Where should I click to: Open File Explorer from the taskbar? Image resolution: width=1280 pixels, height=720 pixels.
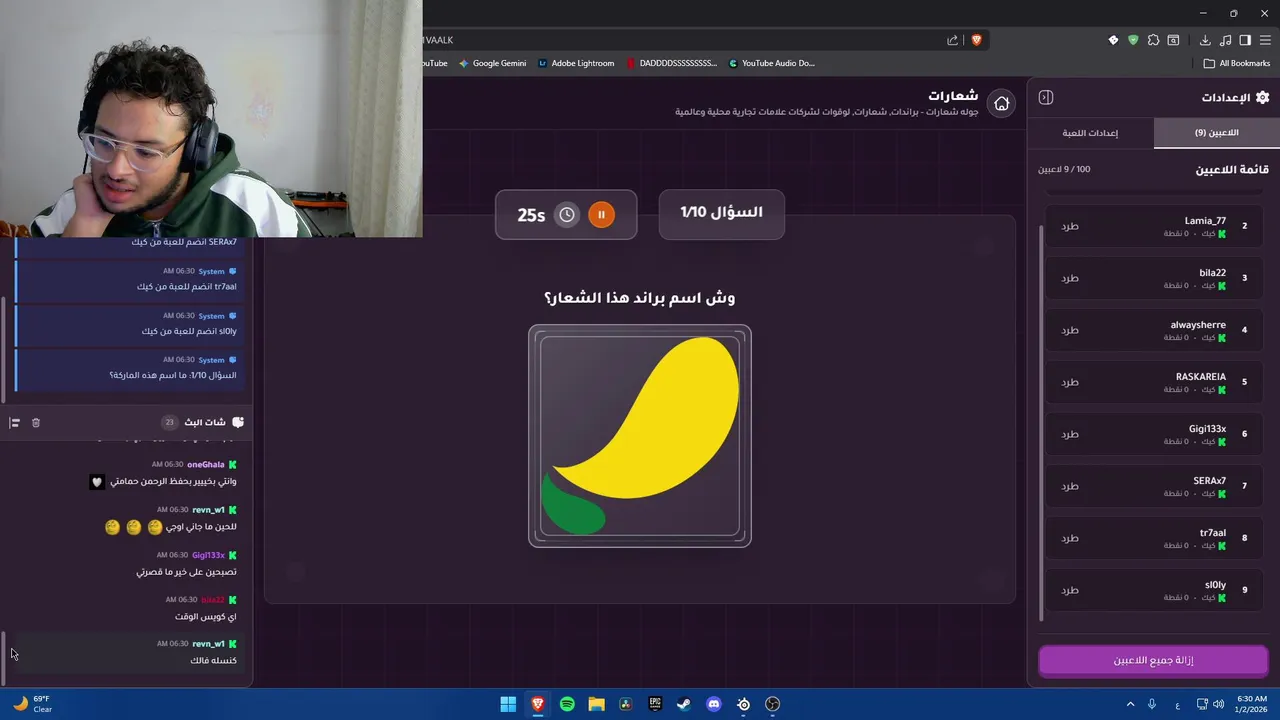596,704
